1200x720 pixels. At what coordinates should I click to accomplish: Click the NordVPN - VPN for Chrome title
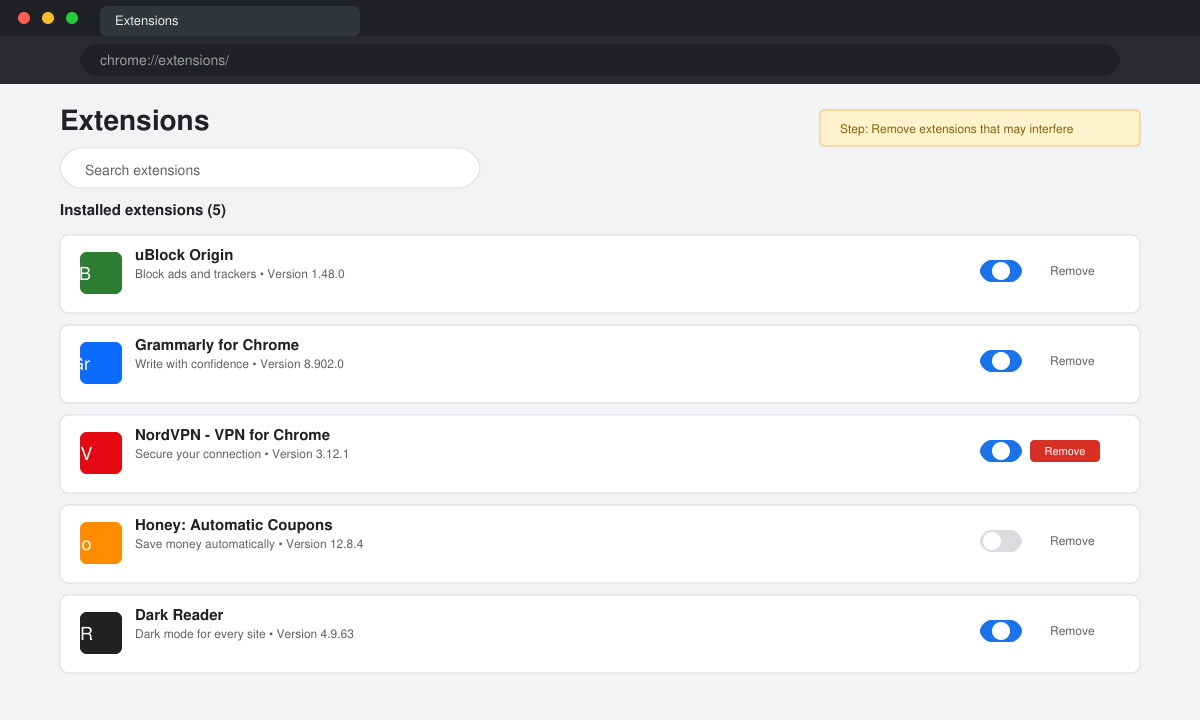coord(232,435)
